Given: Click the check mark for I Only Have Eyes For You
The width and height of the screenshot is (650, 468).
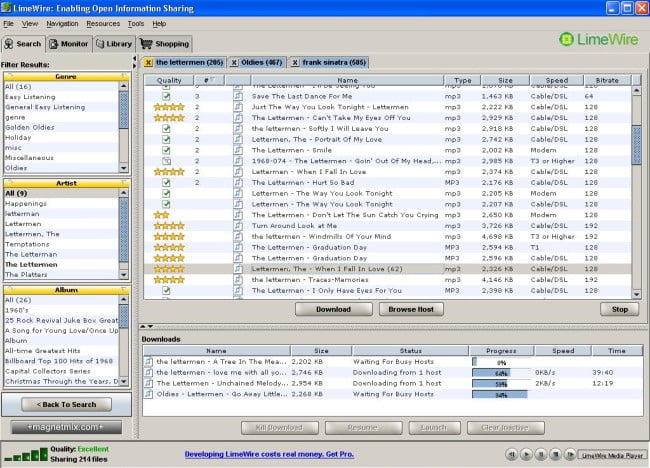Looking at the screenshot, I should point(166,290).
